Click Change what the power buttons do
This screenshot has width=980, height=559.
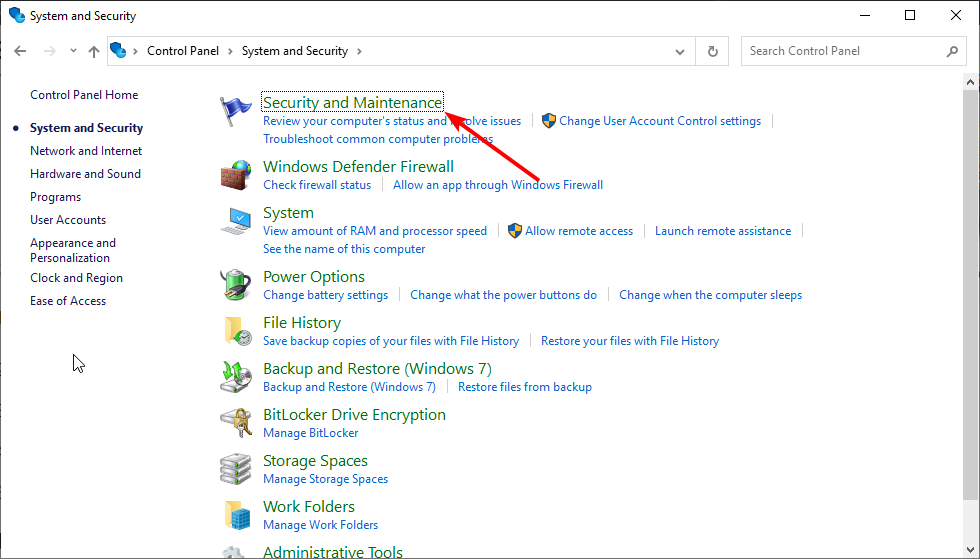(x=504, y=295)
